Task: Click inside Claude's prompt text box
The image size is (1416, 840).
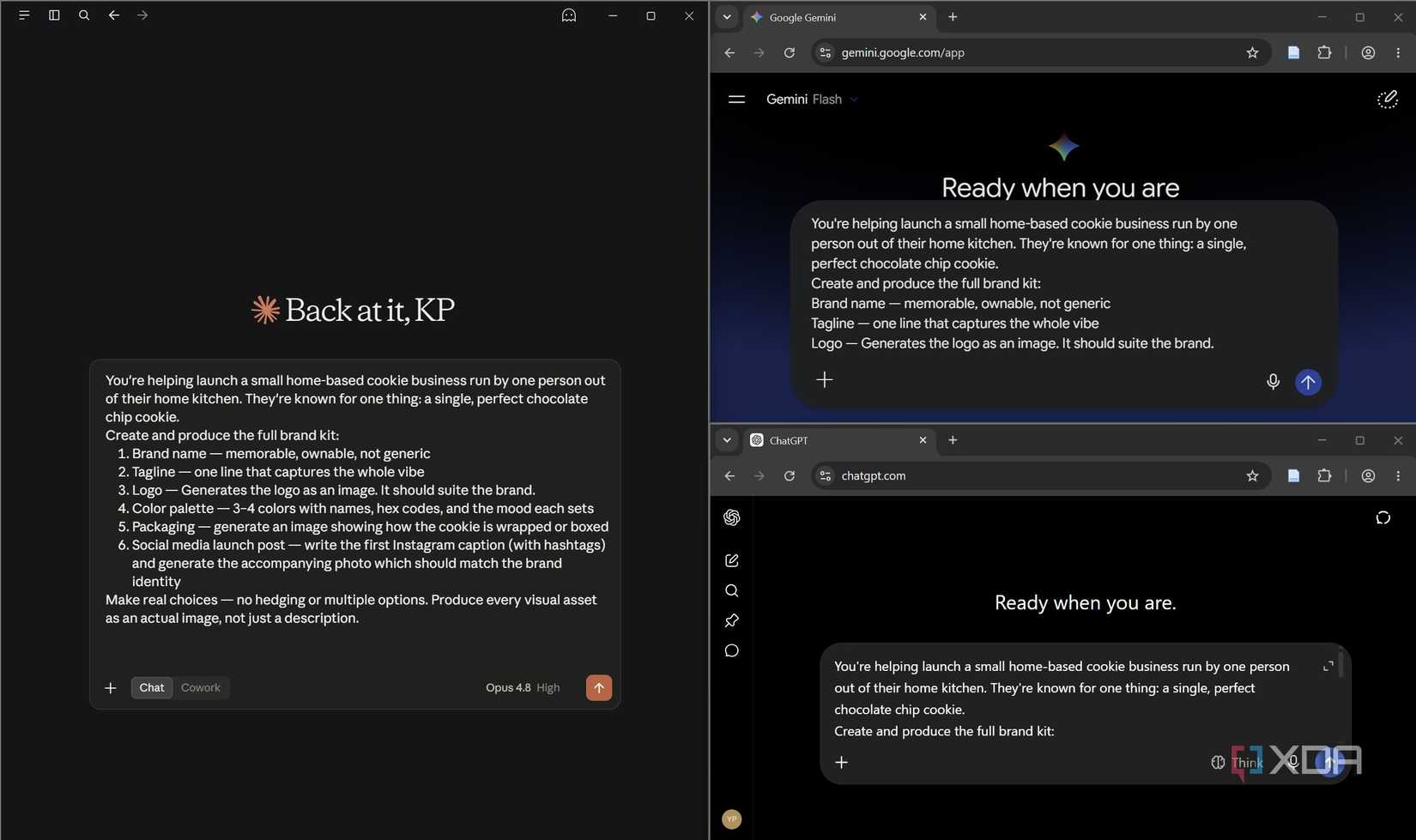Action: click(x=355, y=499)
